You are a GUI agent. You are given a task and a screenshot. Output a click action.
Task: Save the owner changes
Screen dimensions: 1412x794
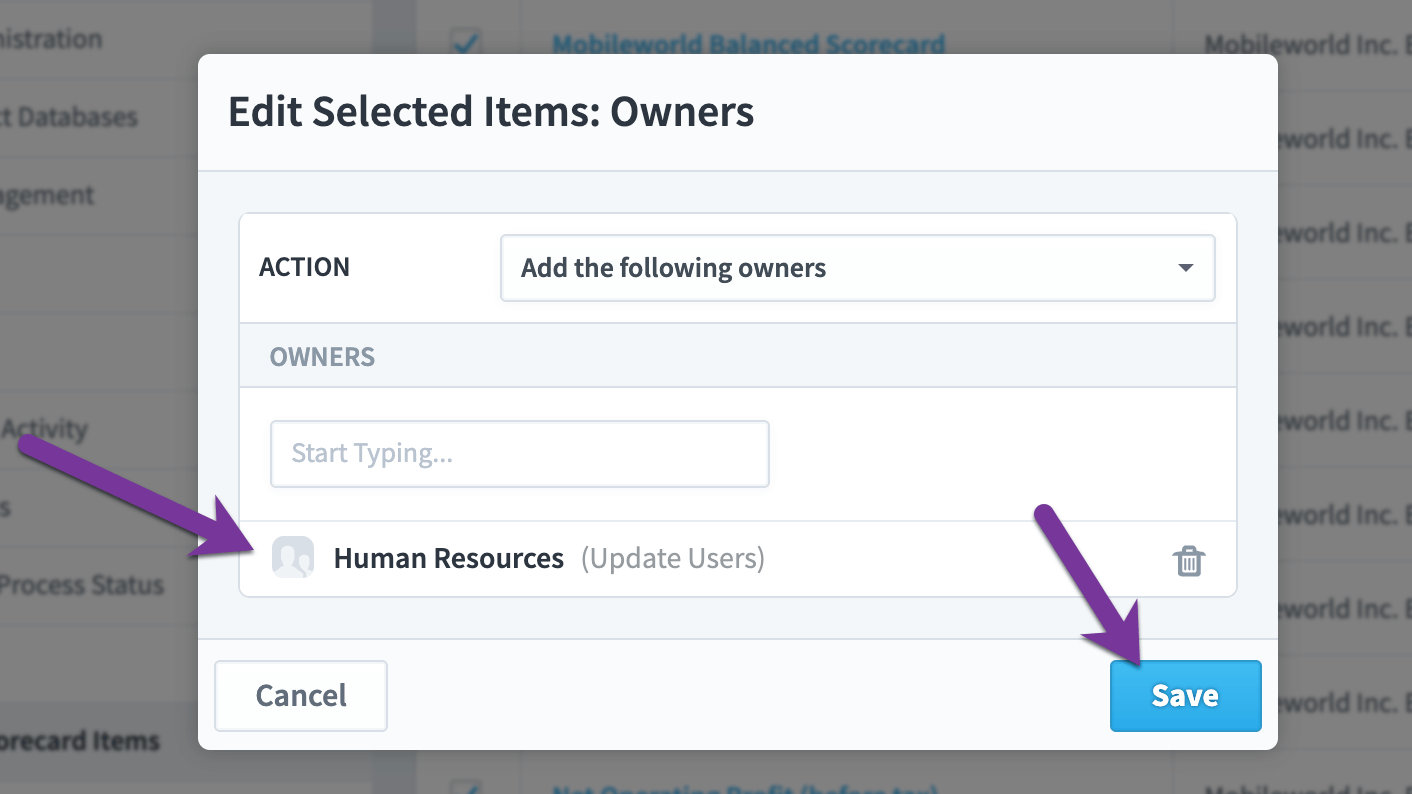pyautogui.click(x=1186, y=696)
